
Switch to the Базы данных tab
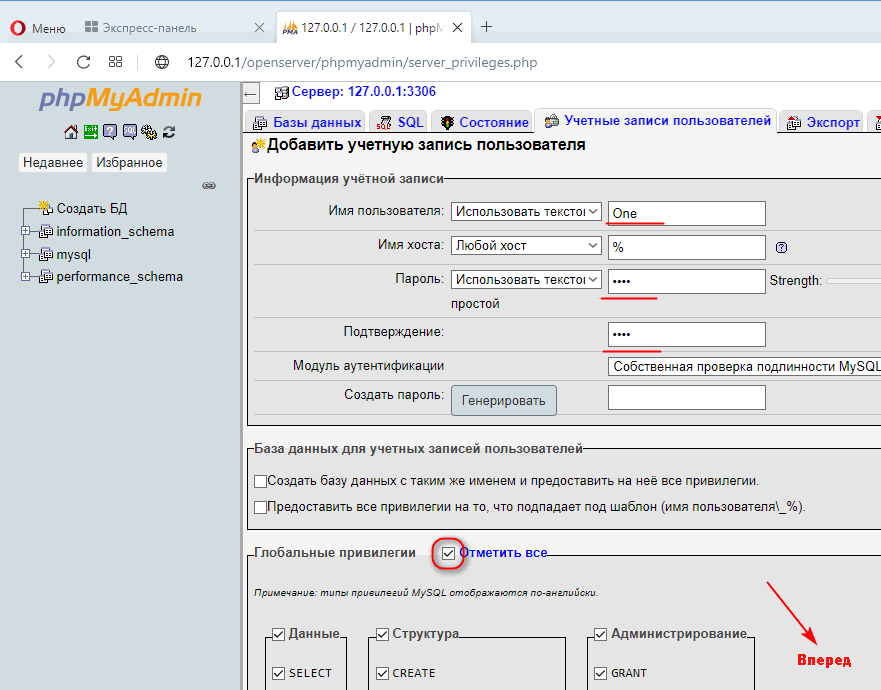click(306, 122)
